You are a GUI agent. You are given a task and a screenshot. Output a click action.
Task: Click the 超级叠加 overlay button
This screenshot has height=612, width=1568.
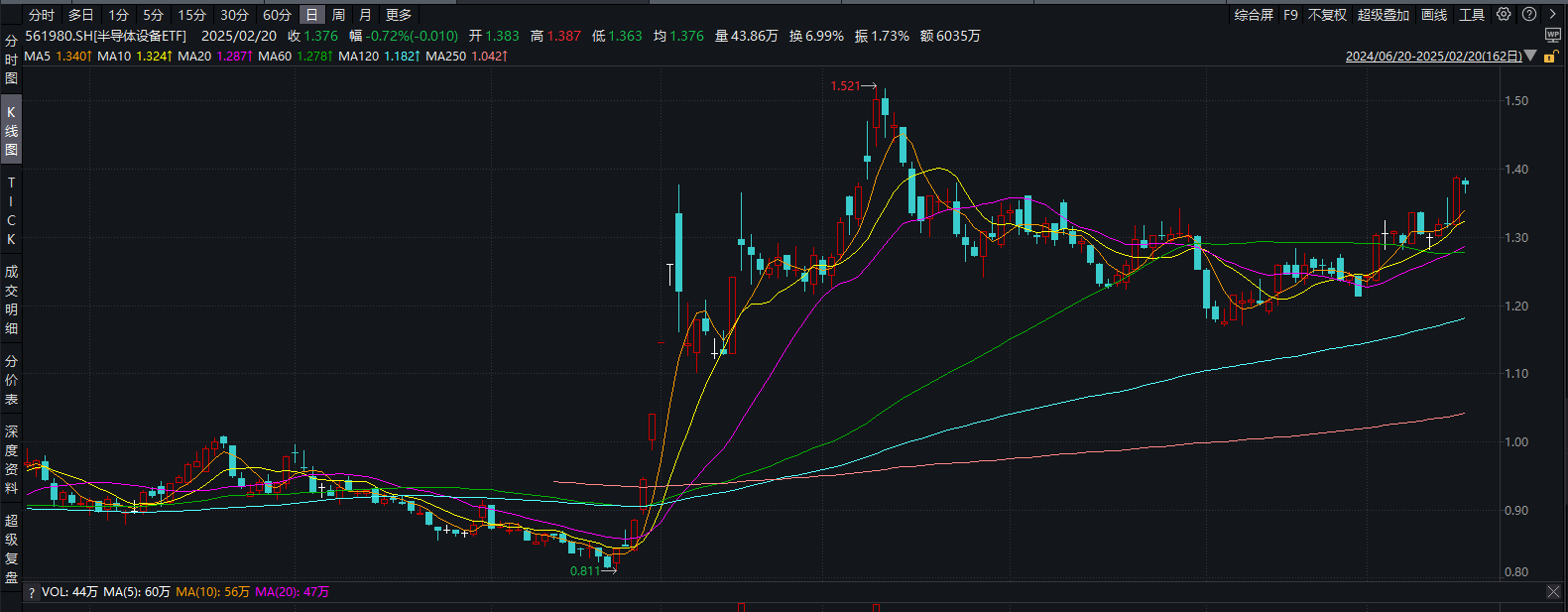(1383, 15)
